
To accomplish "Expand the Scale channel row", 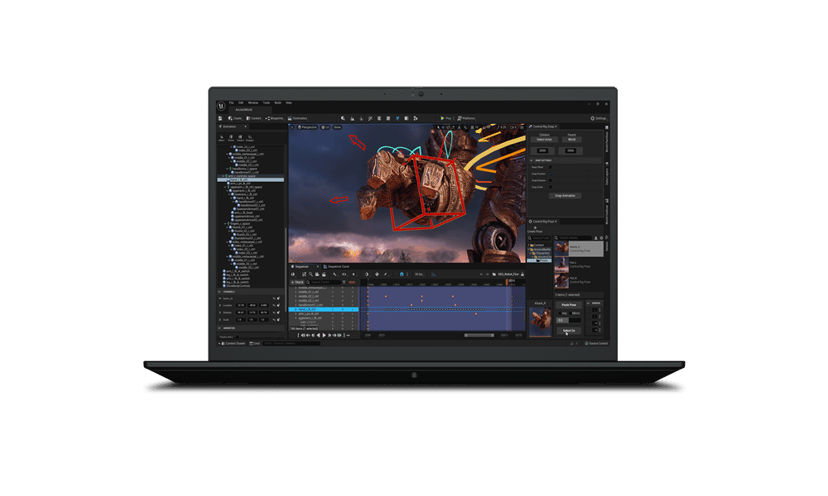I will [x=220, y=320].
